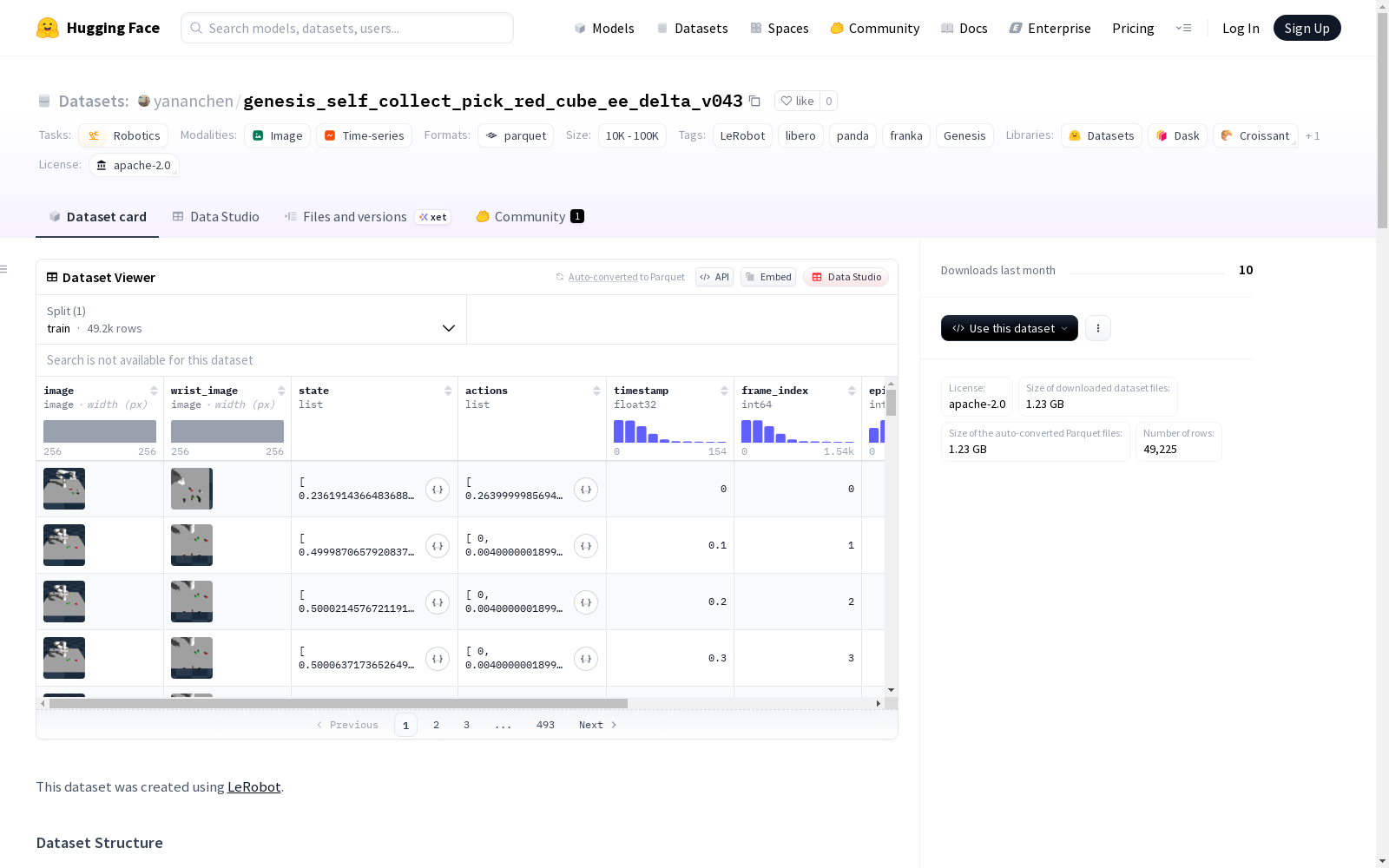
Task: Show the additional +1 libraries
Action: point(1313,135)
